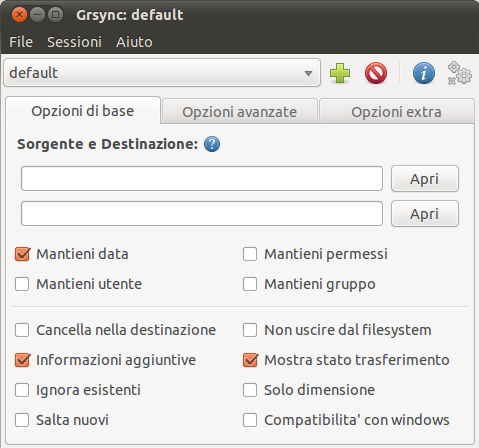
Task: Open the Aiuto menu
Action: (134, 42)
